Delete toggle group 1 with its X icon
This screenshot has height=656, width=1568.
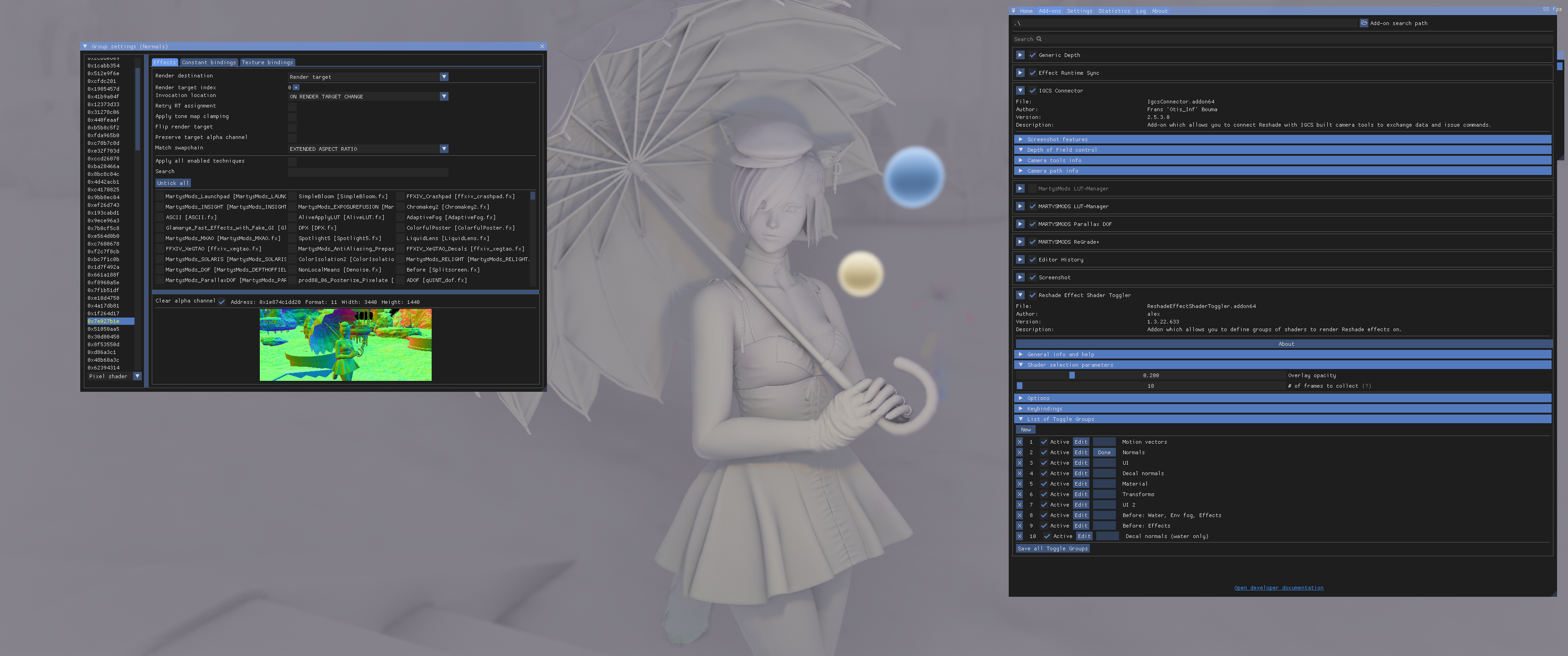[x=1020, y=442]
